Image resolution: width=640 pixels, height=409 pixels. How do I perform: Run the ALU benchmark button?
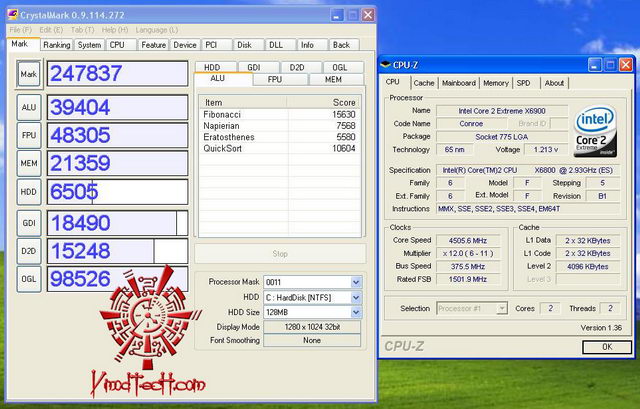29,107
